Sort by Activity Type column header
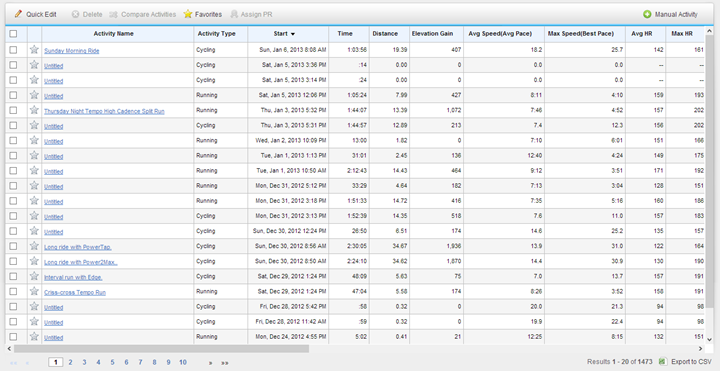 coord(217,34)
